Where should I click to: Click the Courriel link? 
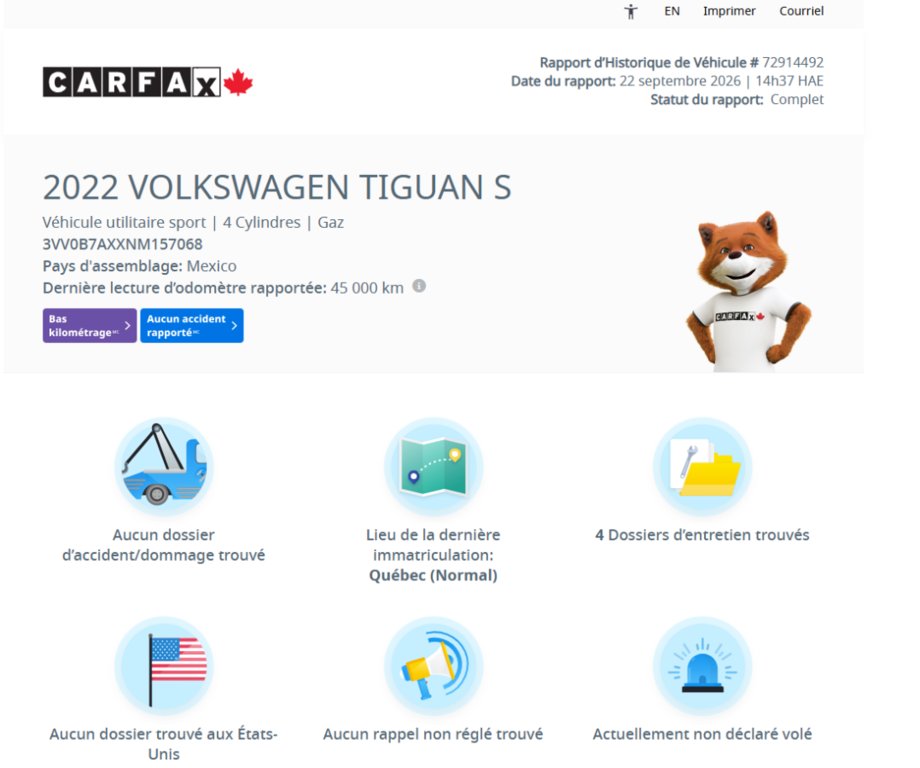point(801,11)
